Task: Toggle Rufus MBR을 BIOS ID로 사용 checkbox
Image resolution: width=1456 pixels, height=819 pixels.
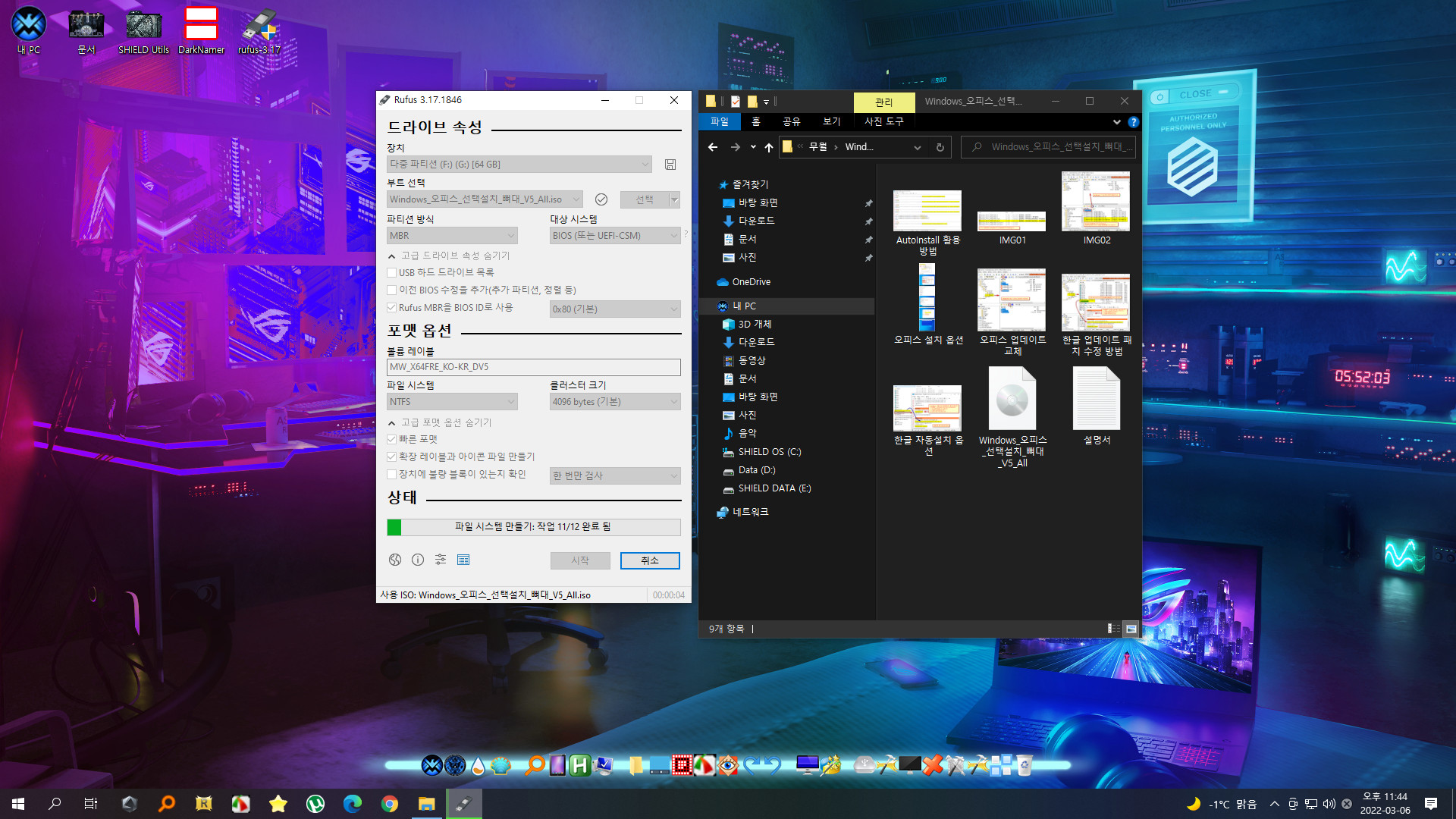Action: [x=392, y=307]
